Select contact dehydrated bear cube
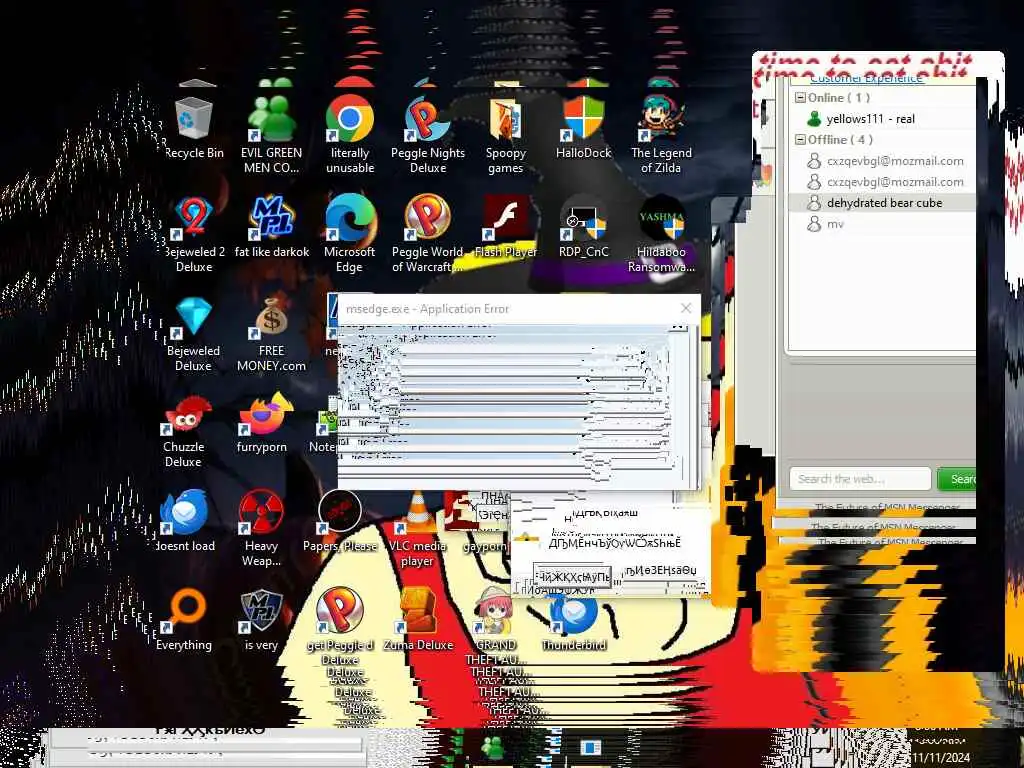Screen dimensions: 1024x768 [882, 202]
